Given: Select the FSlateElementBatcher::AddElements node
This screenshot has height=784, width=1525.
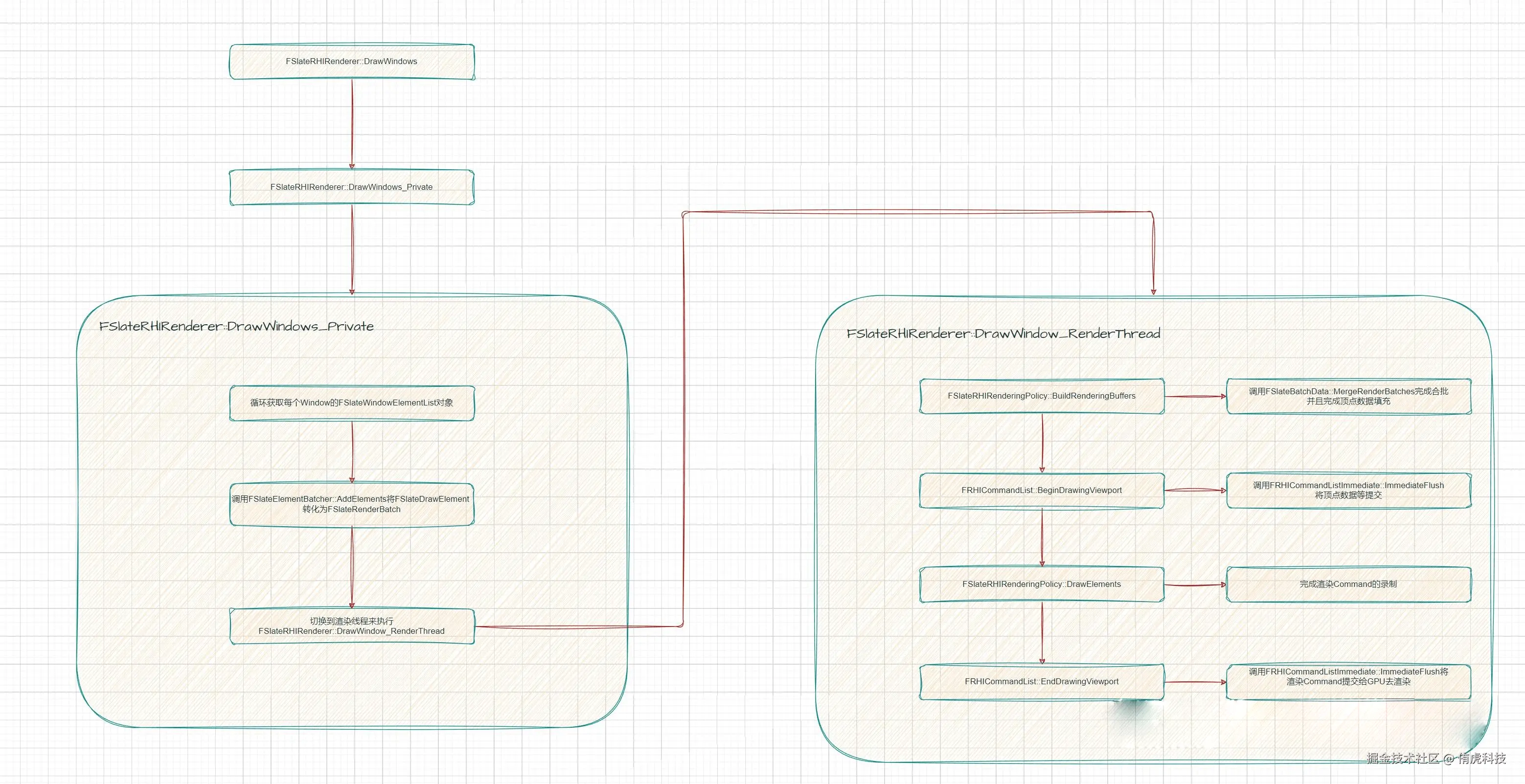Looking at the screenshot, I should pyautogui.click(x=352, y=504).
